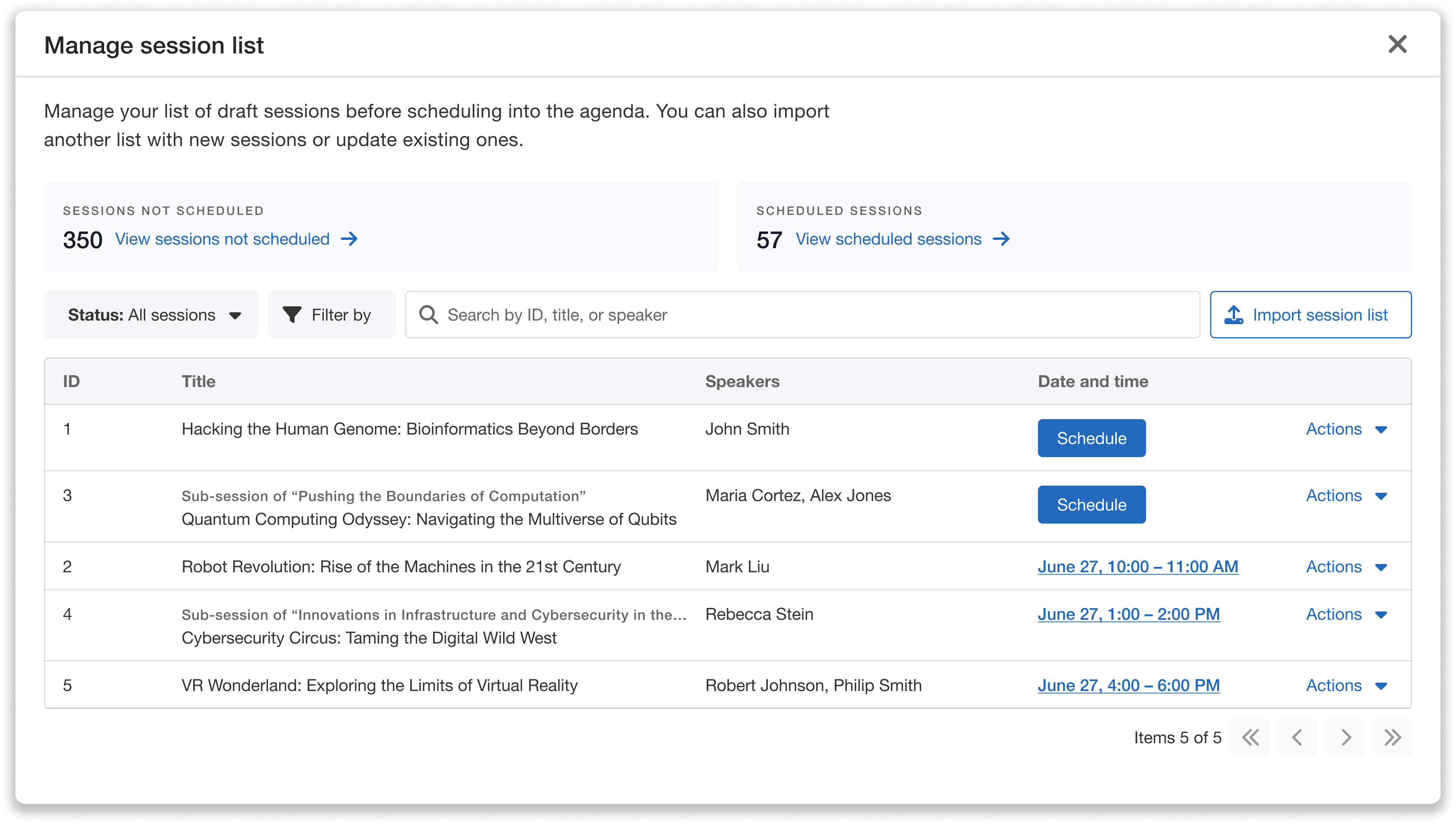This screenshot has width=1456, height=824.
Task: Schedule the Hacking the Human Genome session
Action: (x=1091, y=438)
